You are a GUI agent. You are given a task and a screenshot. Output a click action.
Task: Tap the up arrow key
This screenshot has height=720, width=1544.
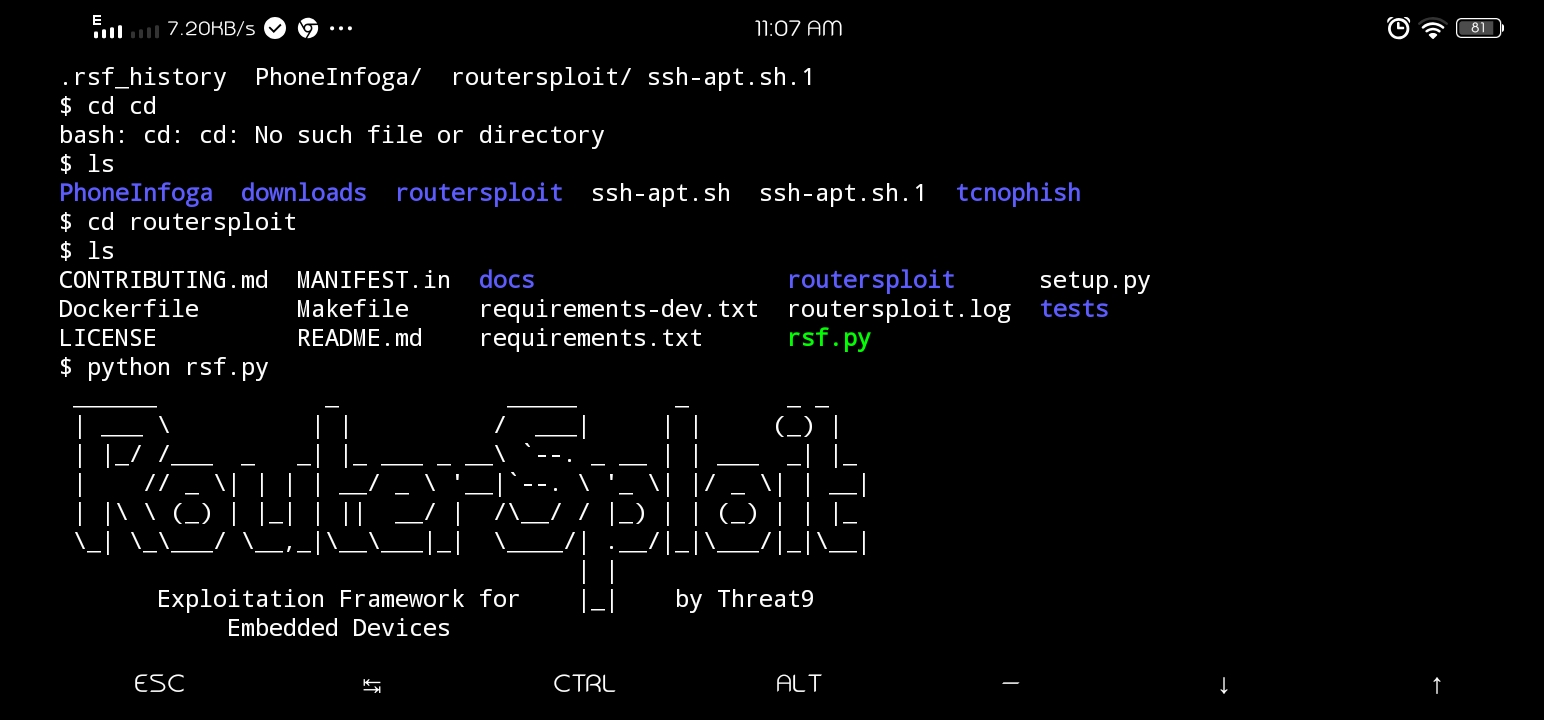pos(1436,685)
